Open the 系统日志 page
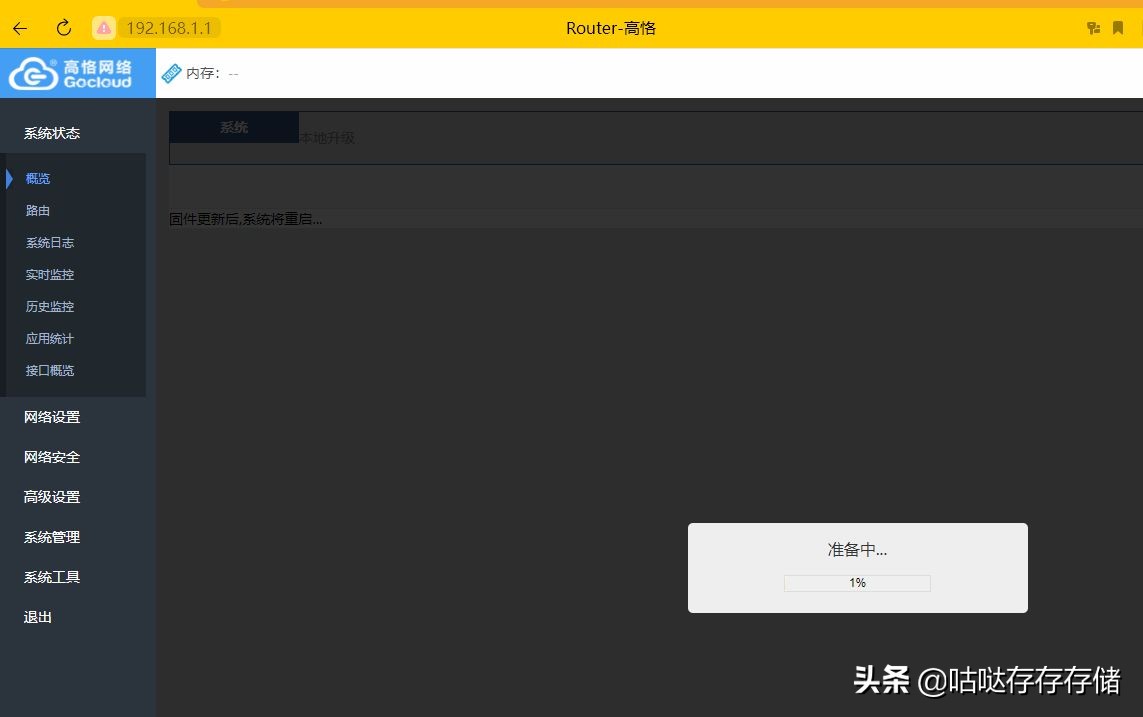The height and width of the screenshot is (717, 1143). 49,242
